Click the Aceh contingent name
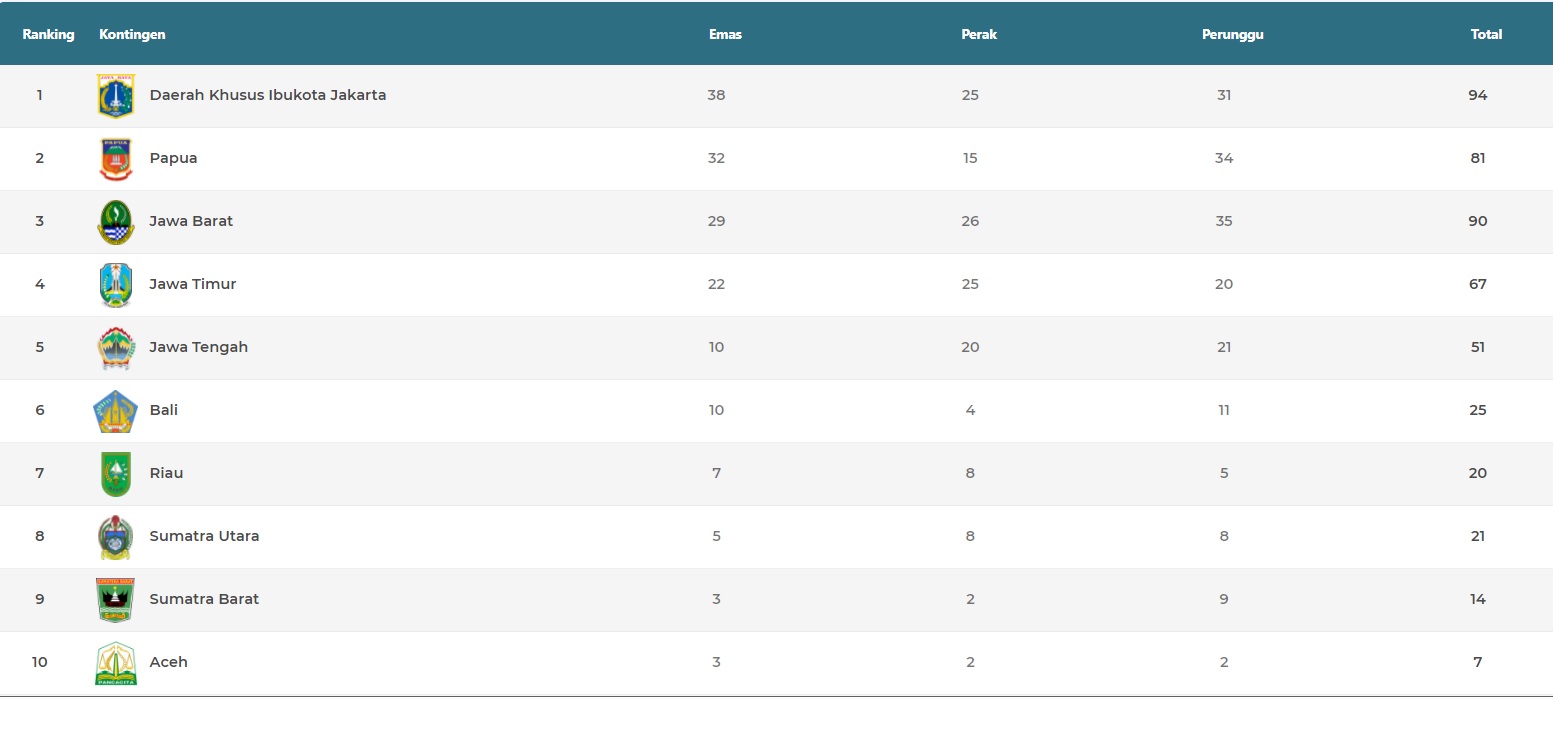The width and height of the screenshot is (1553, 745). pyautogui.click(x=168, y=662)
